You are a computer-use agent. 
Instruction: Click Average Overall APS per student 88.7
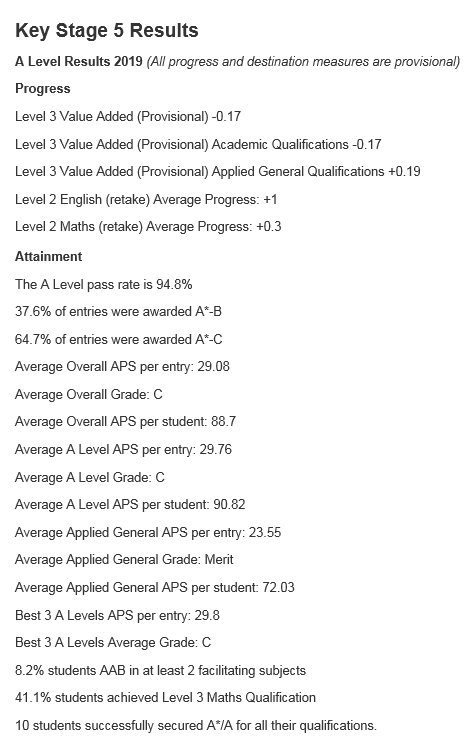(126, 422)
